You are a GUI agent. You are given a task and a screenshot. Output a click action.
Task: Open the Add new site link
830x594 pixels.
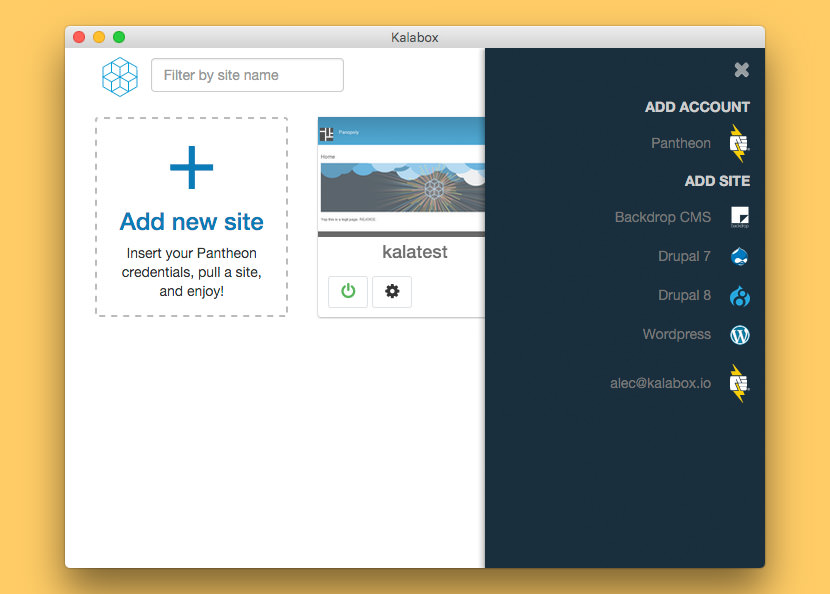(192, 221)
